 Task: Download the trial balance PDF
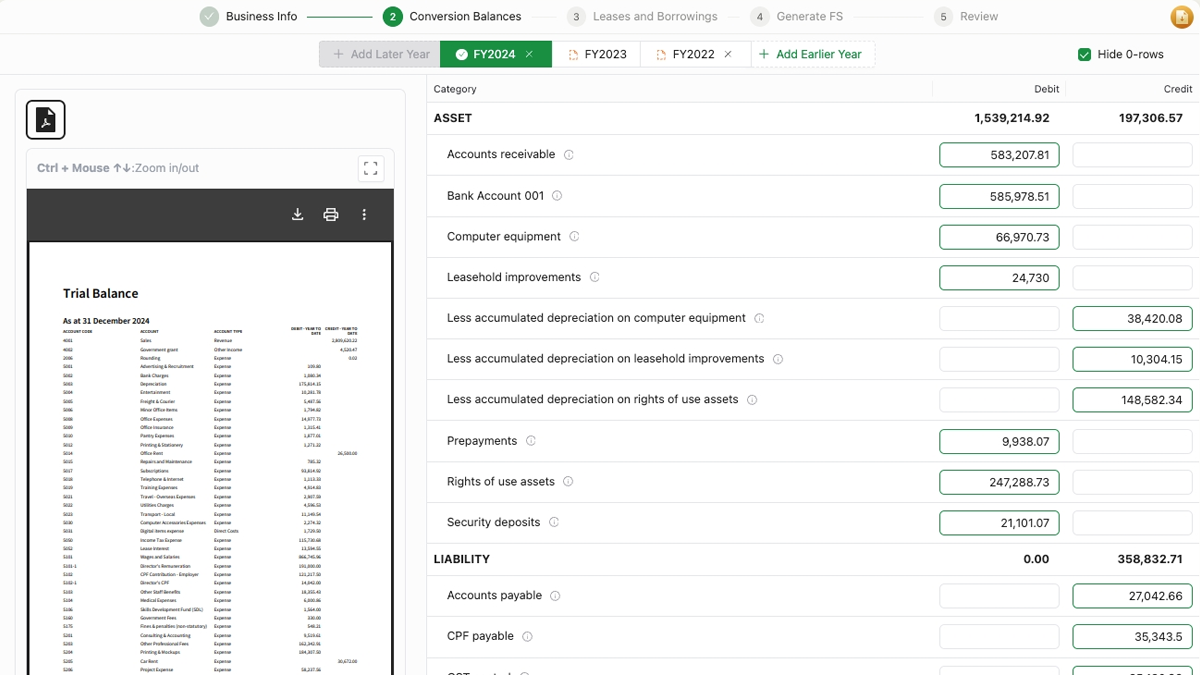(297, 215)
